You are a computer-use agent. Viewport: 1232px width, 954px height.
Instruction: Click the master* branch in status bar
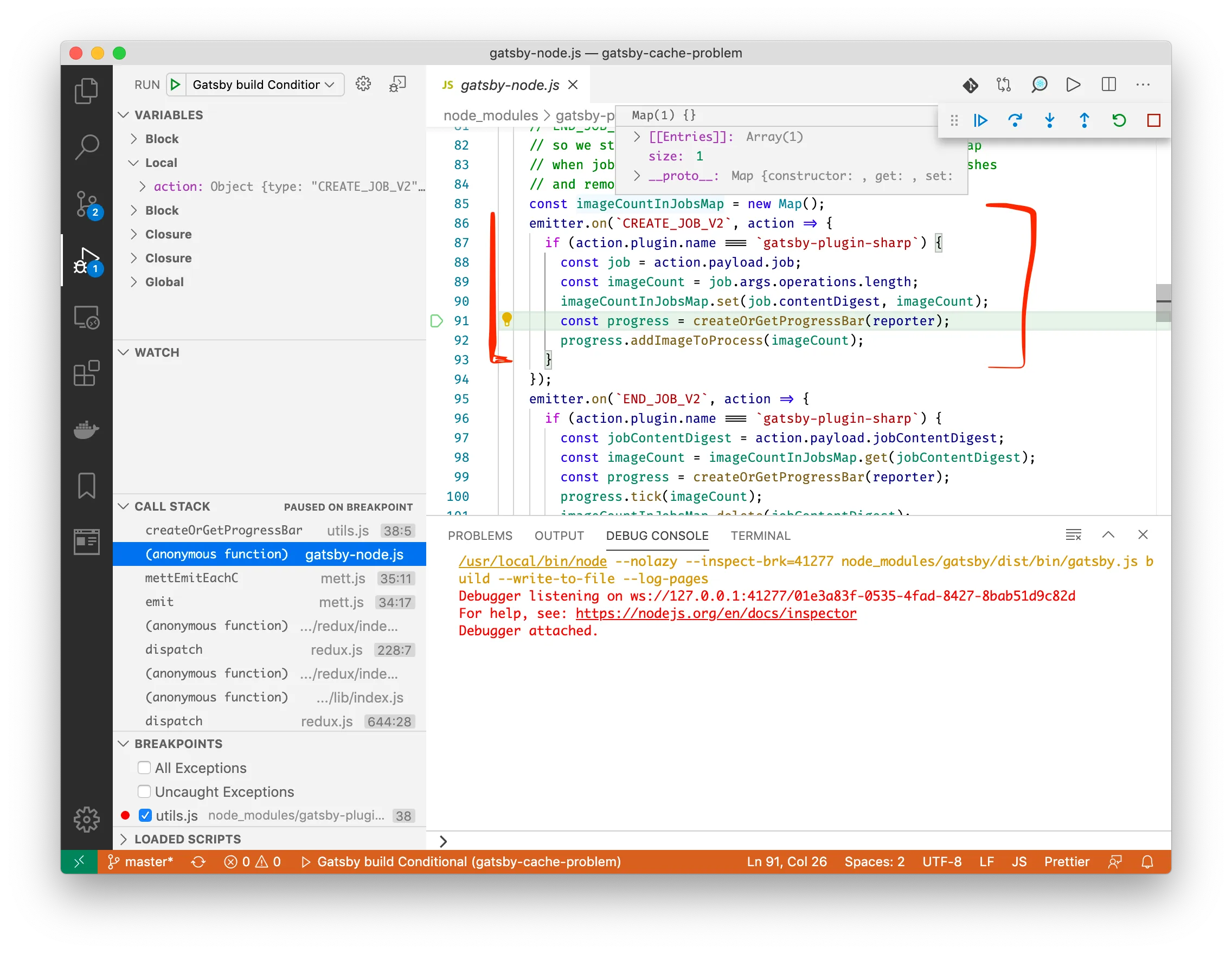(x=140, y=861)
